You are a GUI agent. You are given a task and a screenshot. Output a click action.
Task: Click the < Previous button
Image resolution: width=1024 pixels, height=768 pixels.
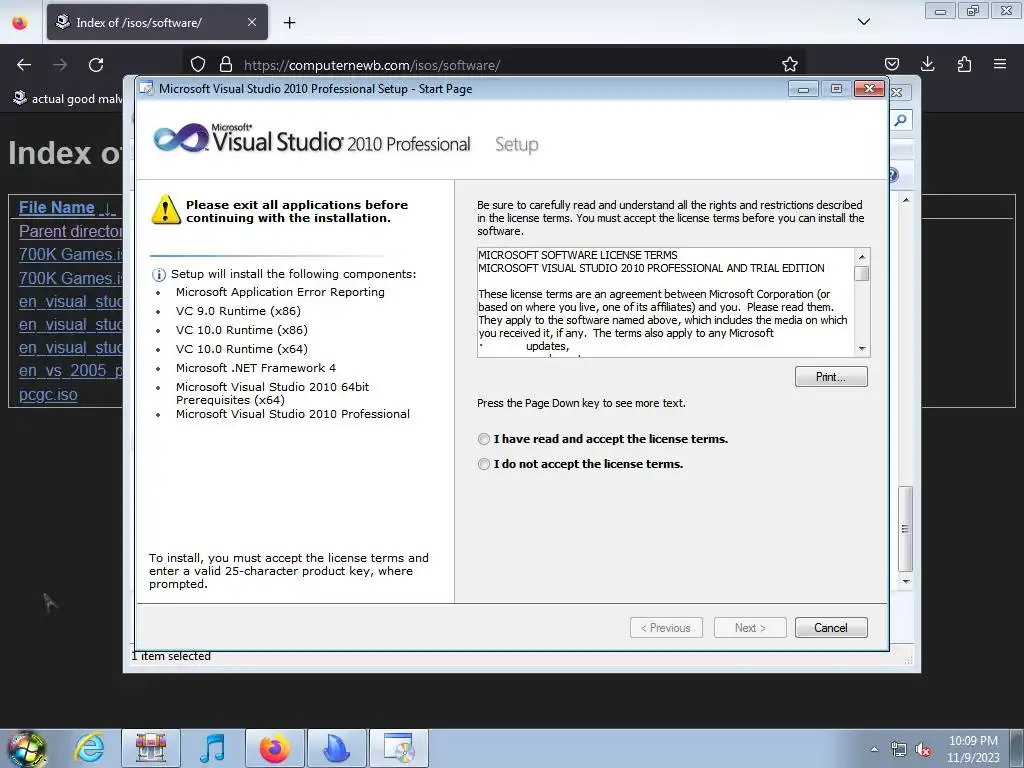click(666, 628)
